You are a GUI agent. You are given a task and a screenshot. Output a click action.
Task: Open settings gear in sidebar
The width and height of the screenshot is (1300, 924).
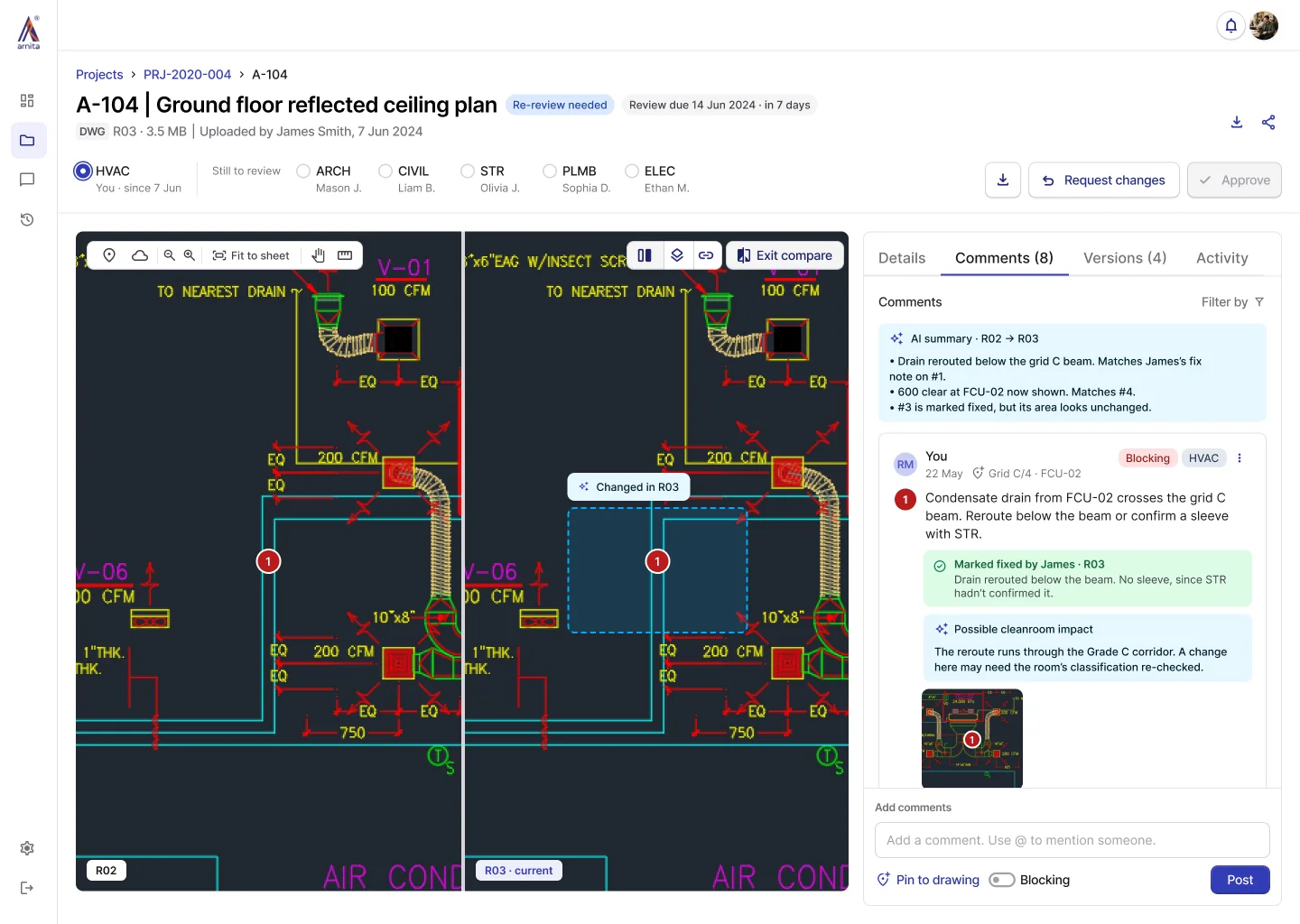click(27, 848)
